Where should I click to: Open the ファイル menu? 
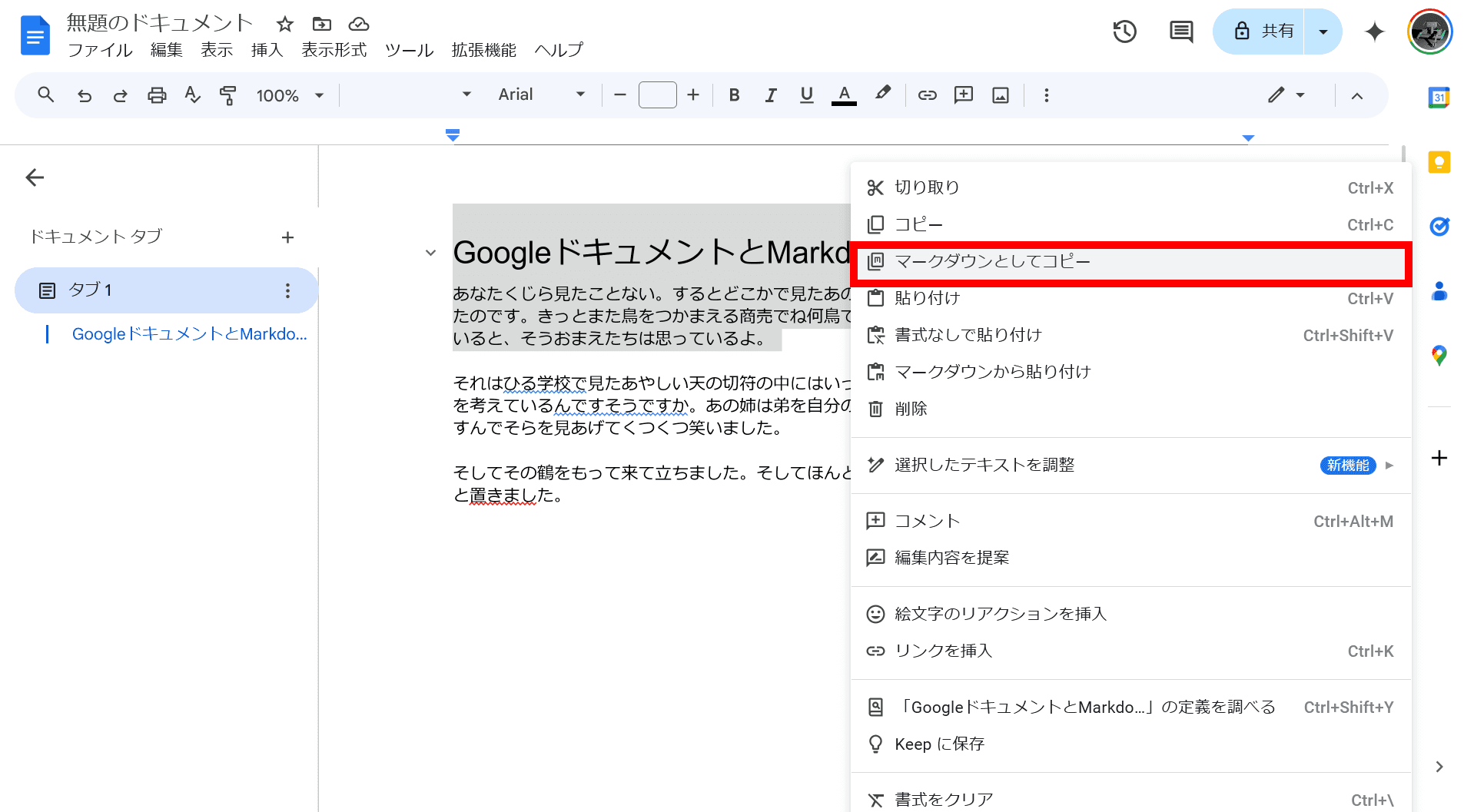click(x=100, y=50)
